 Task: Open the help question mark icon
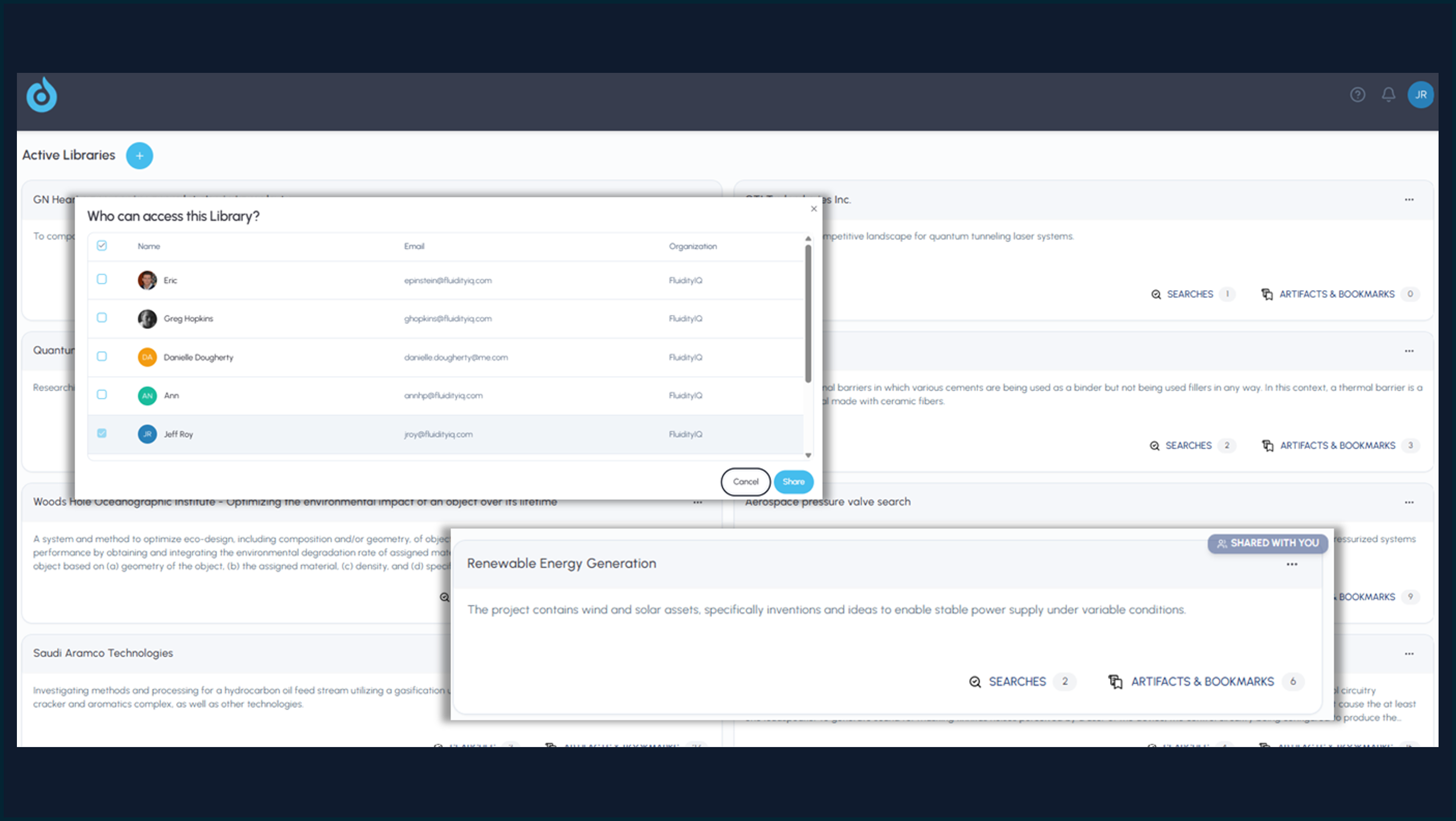(1358, 94)
